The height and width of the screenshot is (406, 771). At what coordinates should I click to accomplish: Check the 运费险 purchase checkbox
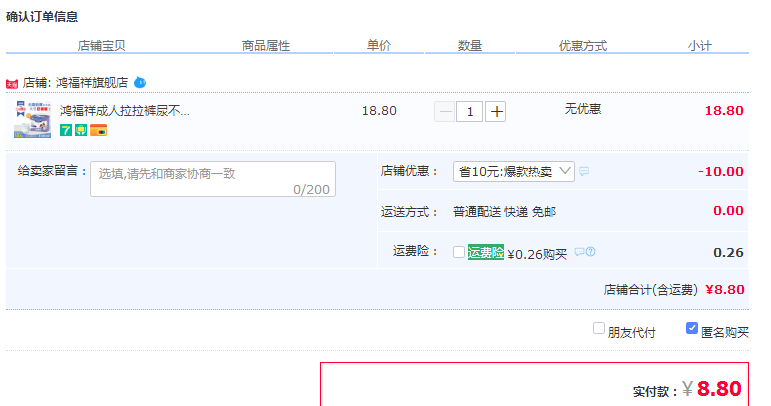459,252
